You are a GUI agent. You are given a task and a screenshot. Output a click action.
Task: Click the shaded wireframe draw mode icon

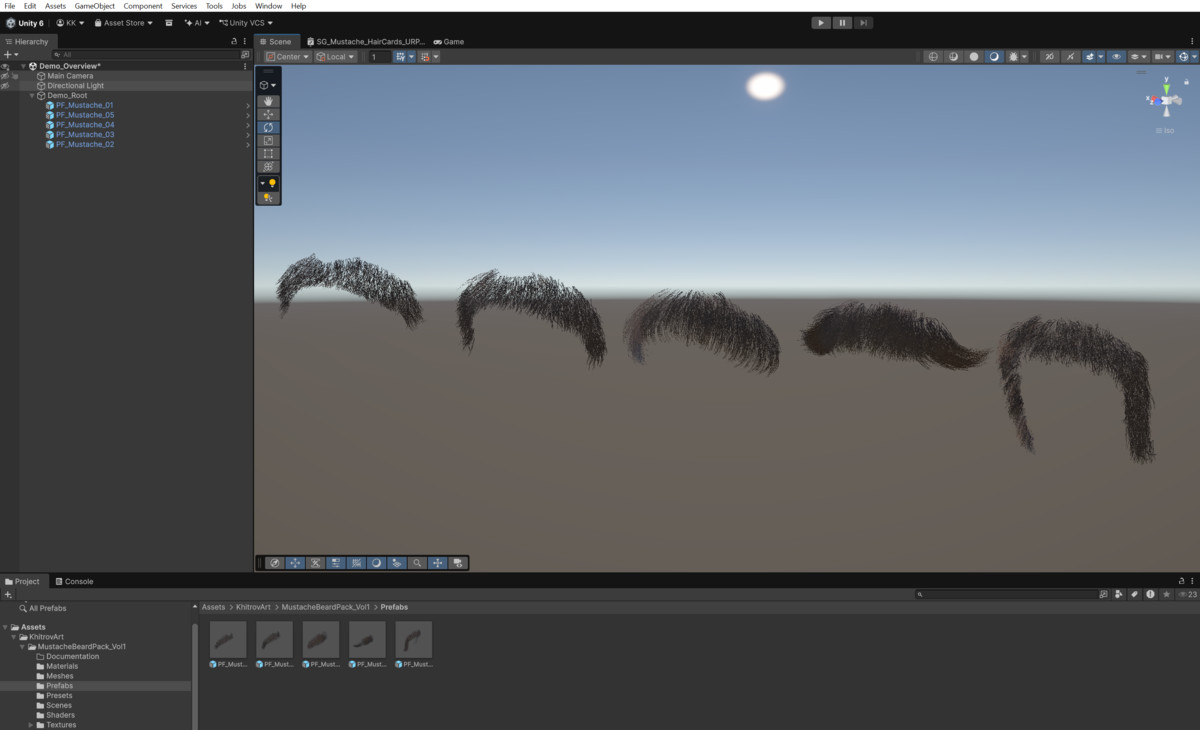pos(954,57)
